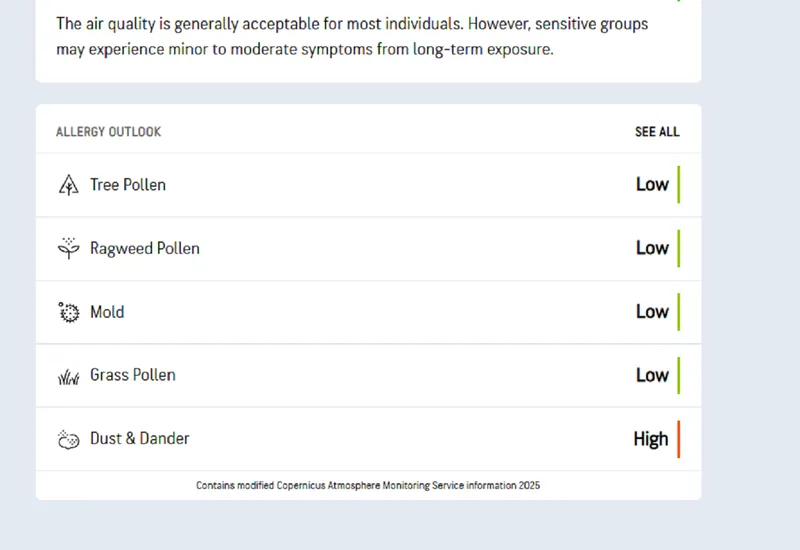Click green severity bar beside Tree Pollen Low
Screen dimensions: 800x550
(x=679, y=184)
